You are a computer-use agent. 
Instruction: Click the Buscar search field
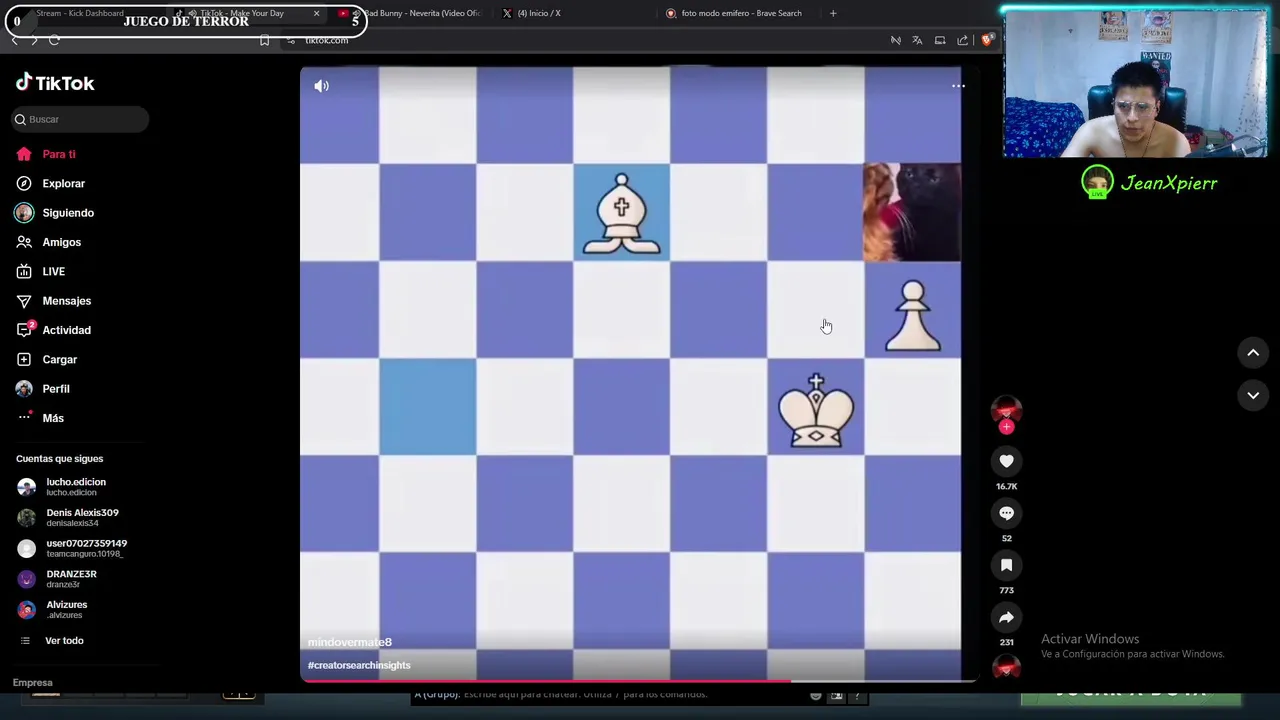pyautogui.click(x=81, y=119)
